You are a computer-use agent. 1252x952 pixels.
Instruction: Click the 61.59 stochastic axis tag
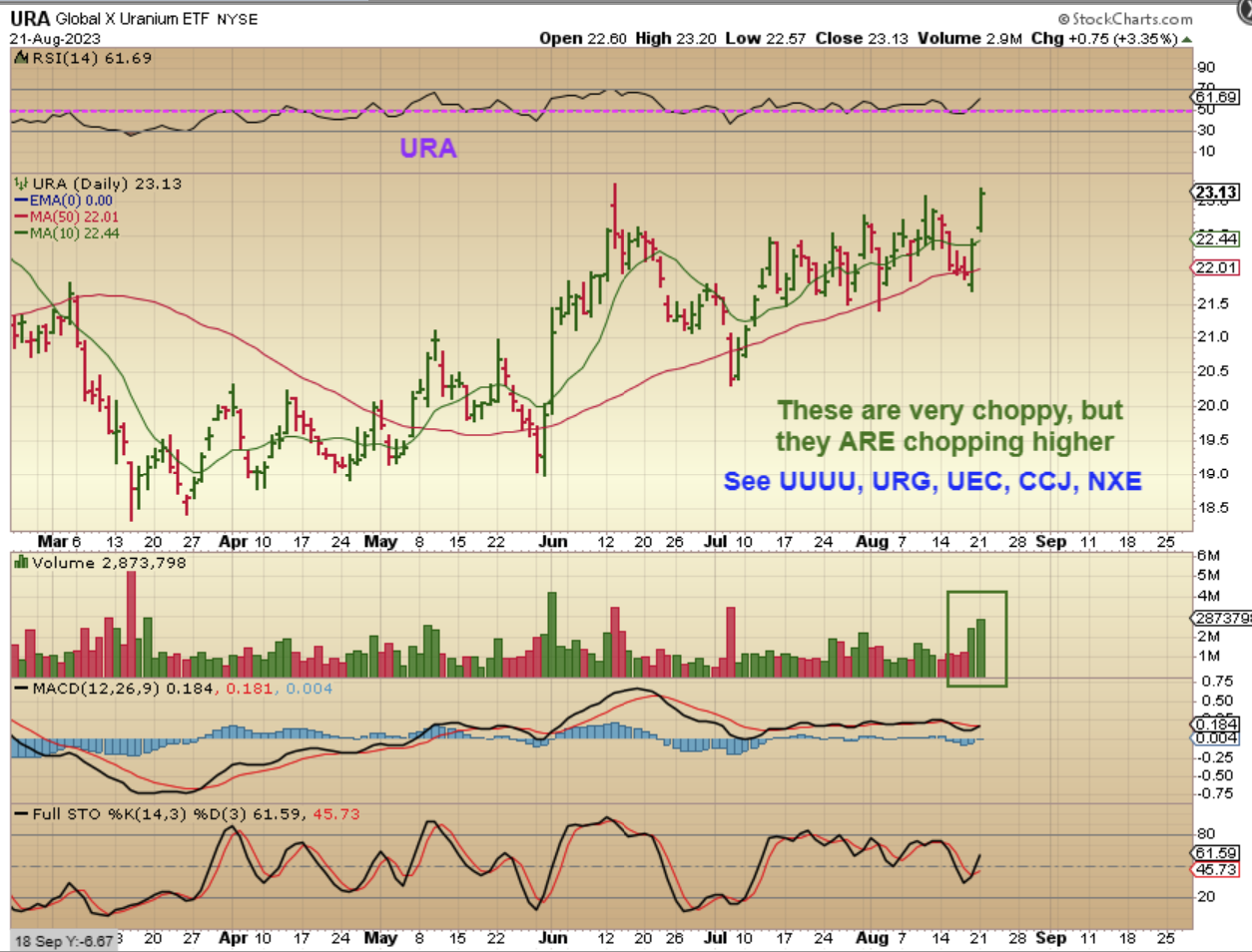coord(1216,853)
